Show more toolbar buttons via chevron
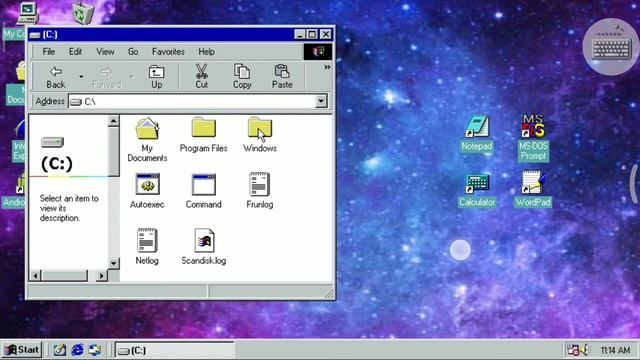Viewport: 640px width, 360px height. [327, 67]
